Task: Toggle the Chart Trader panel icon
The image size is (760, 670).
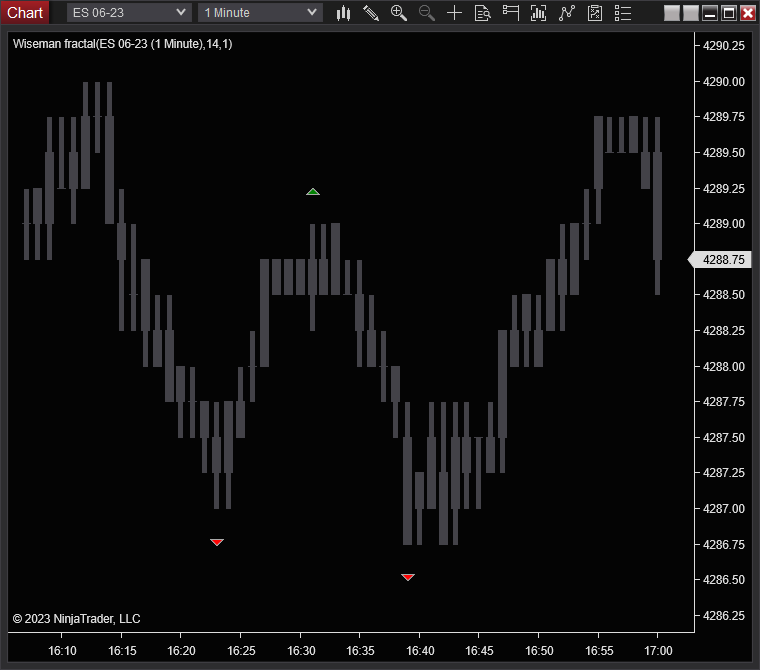Action: pos(510,13)
